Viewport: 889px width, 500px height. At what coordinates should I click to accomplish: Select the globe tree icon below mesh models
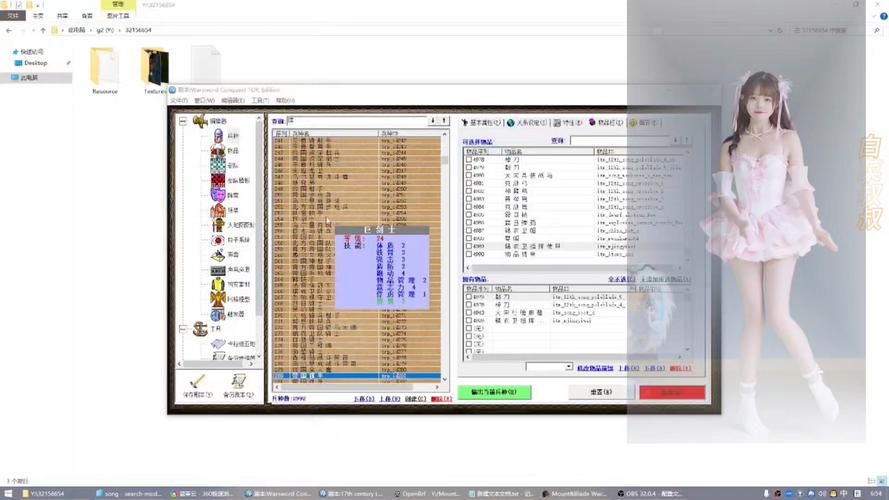click(x=218, y=314)
